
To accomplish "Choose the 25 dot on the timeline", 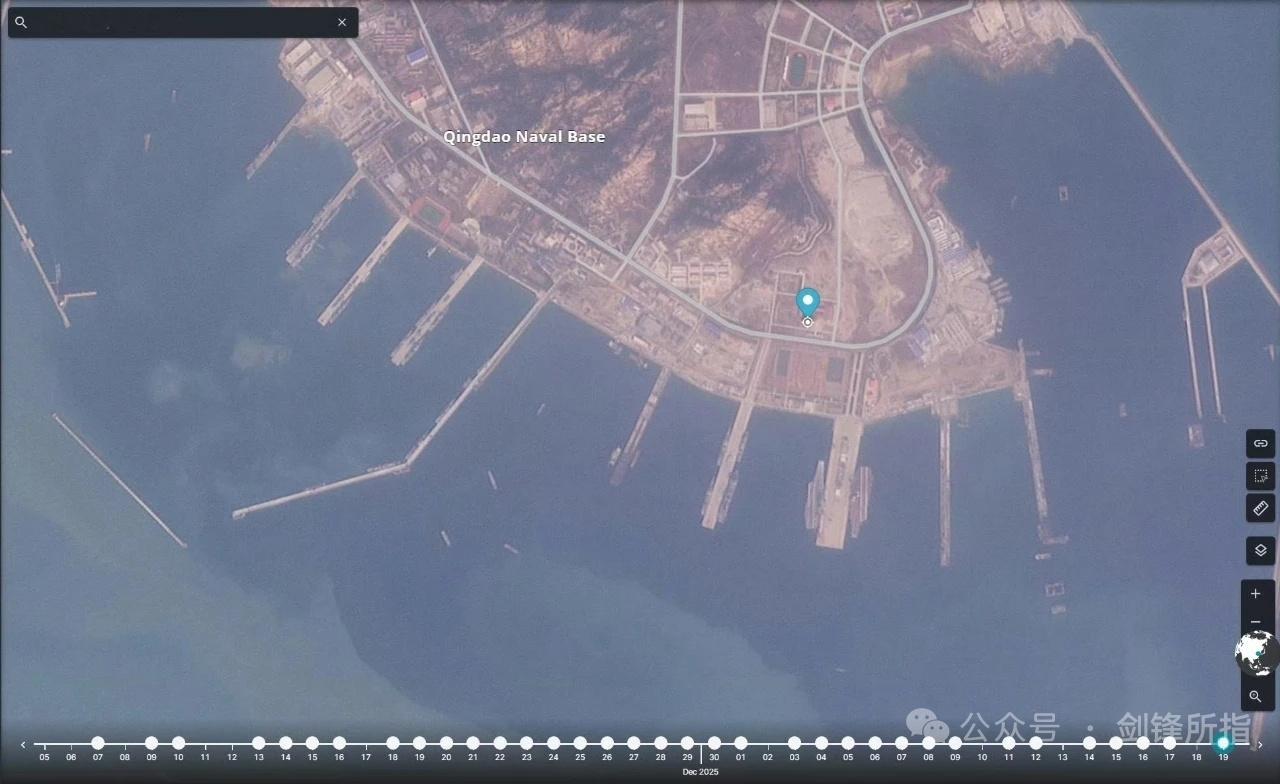I will [x=580, y=743].
